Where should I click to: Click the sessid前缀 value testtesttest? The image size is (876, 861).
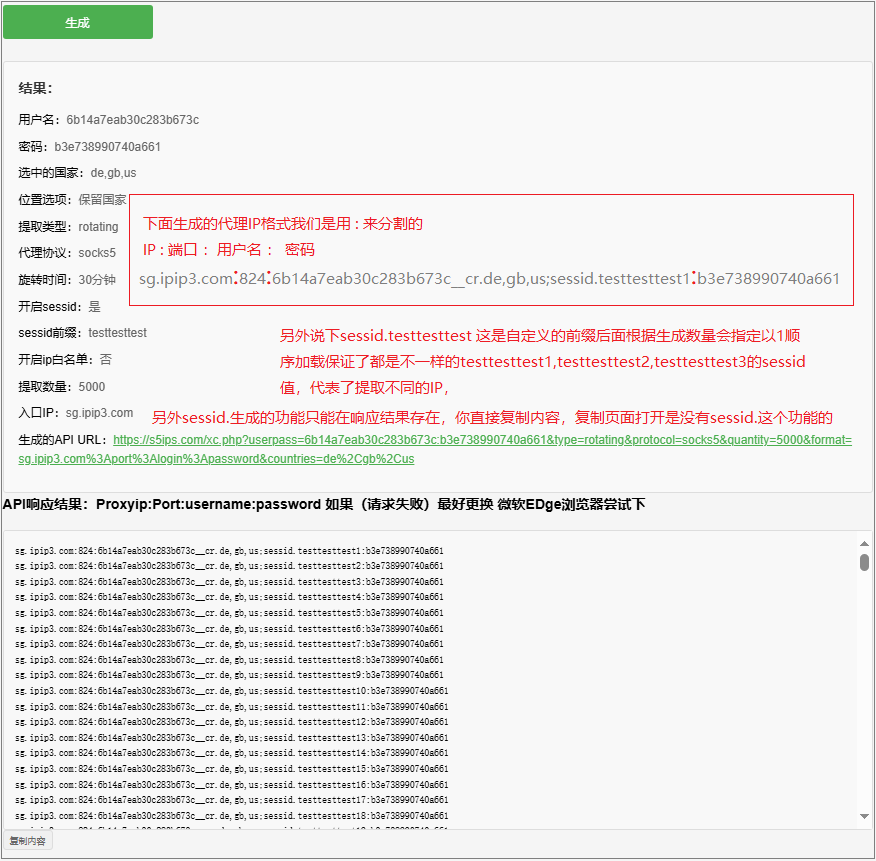click(x=117, y=333)
